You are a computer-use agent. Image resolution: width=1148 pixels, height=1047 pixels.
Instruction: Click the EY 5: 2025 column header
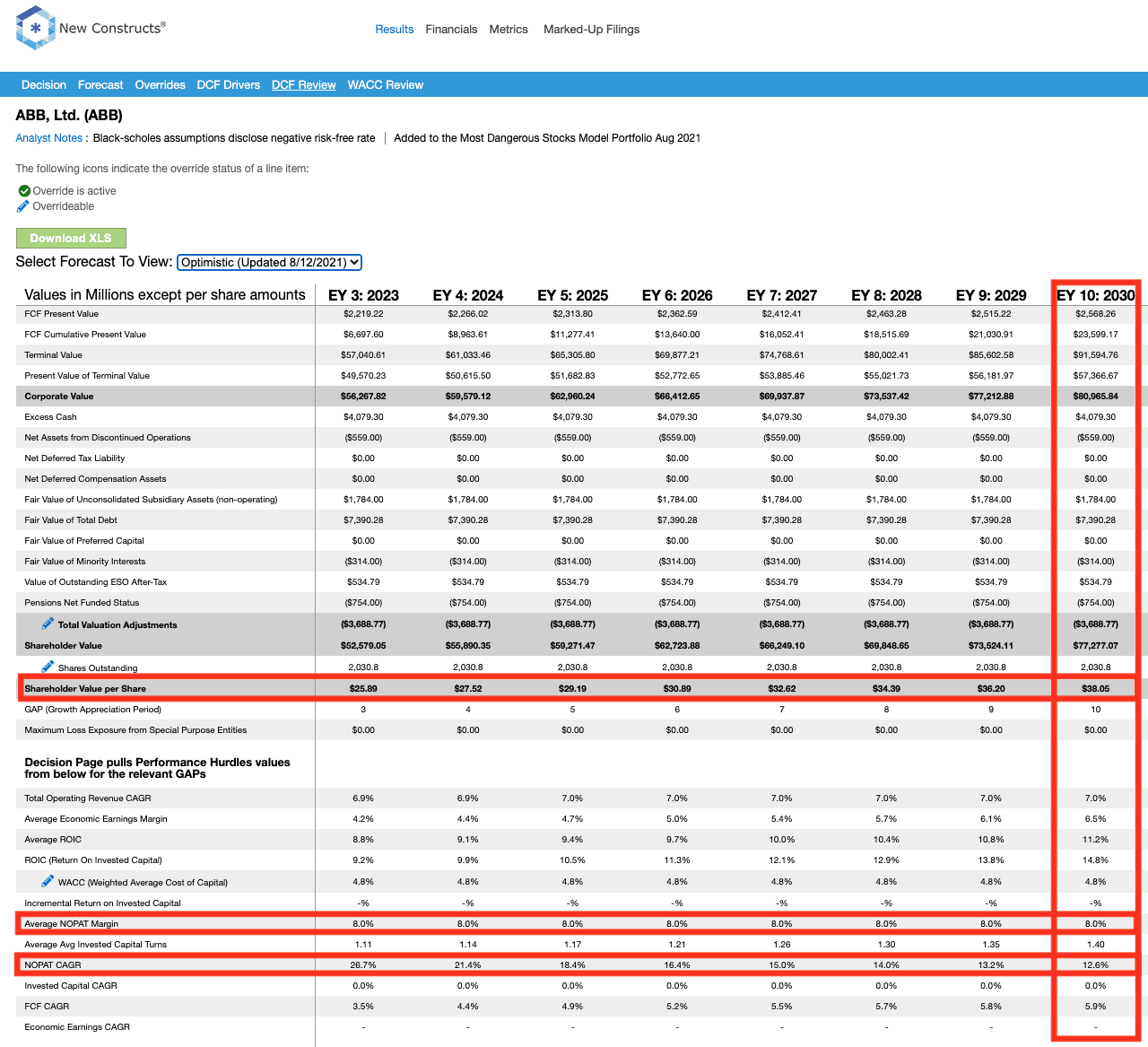572,295
